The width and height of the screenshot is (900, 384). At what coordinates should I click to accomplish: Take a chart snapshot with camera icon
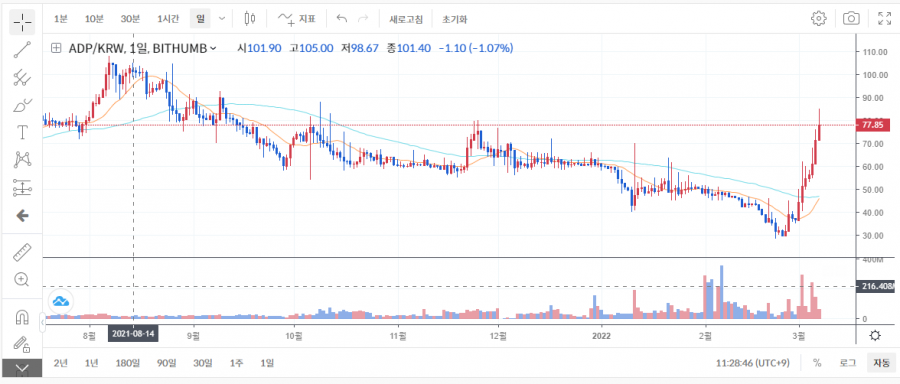click(x=851, y=18)
